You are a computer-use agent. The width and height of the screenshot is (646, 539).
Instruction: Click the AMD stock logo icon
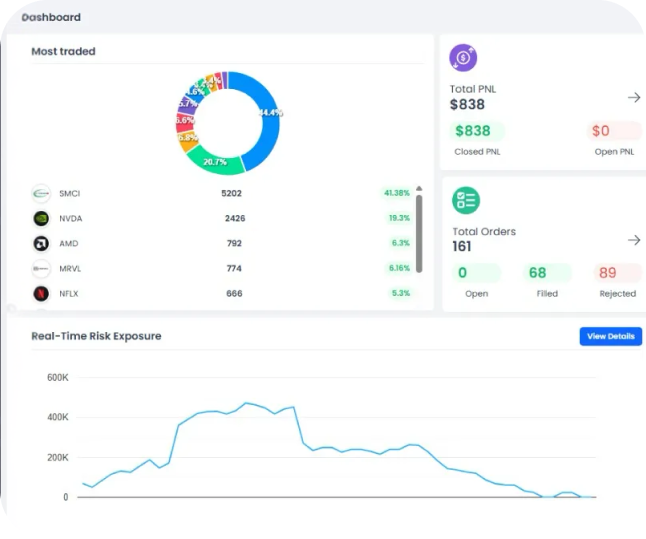41,243
